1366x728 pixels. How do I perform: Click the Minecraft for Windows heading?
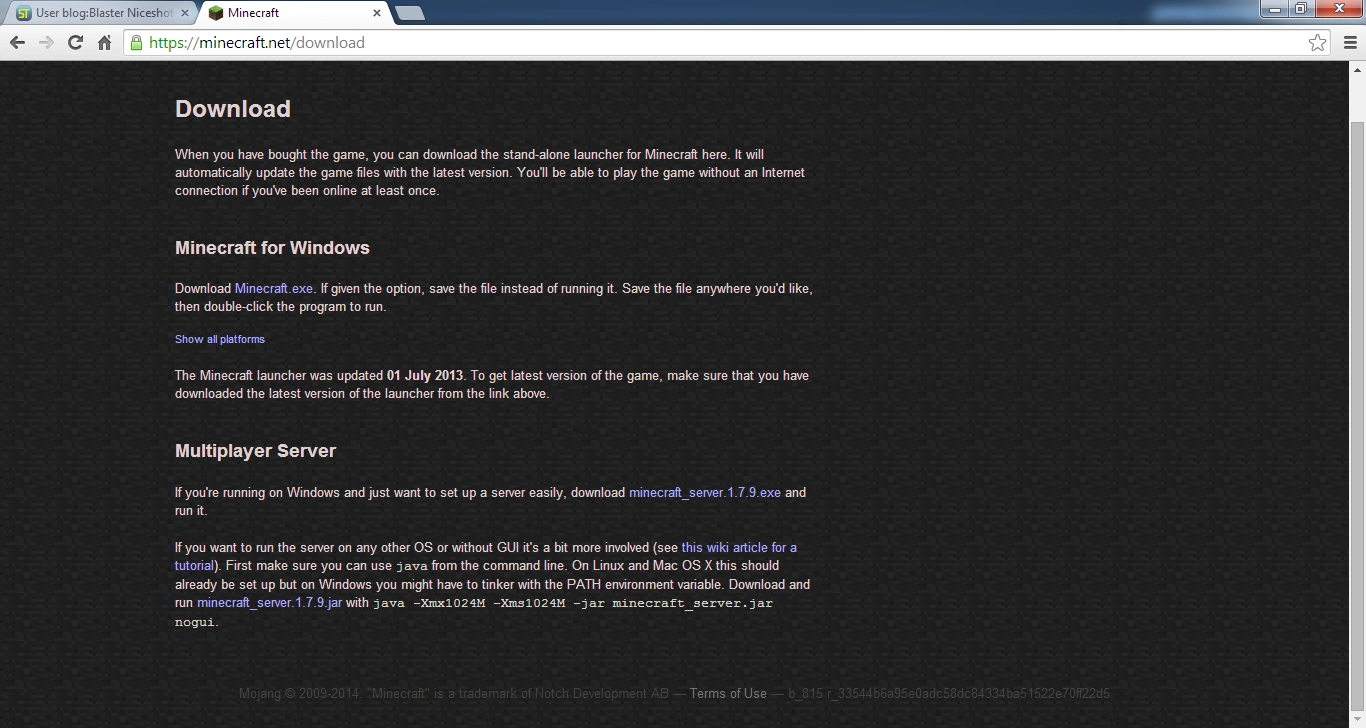272,248
